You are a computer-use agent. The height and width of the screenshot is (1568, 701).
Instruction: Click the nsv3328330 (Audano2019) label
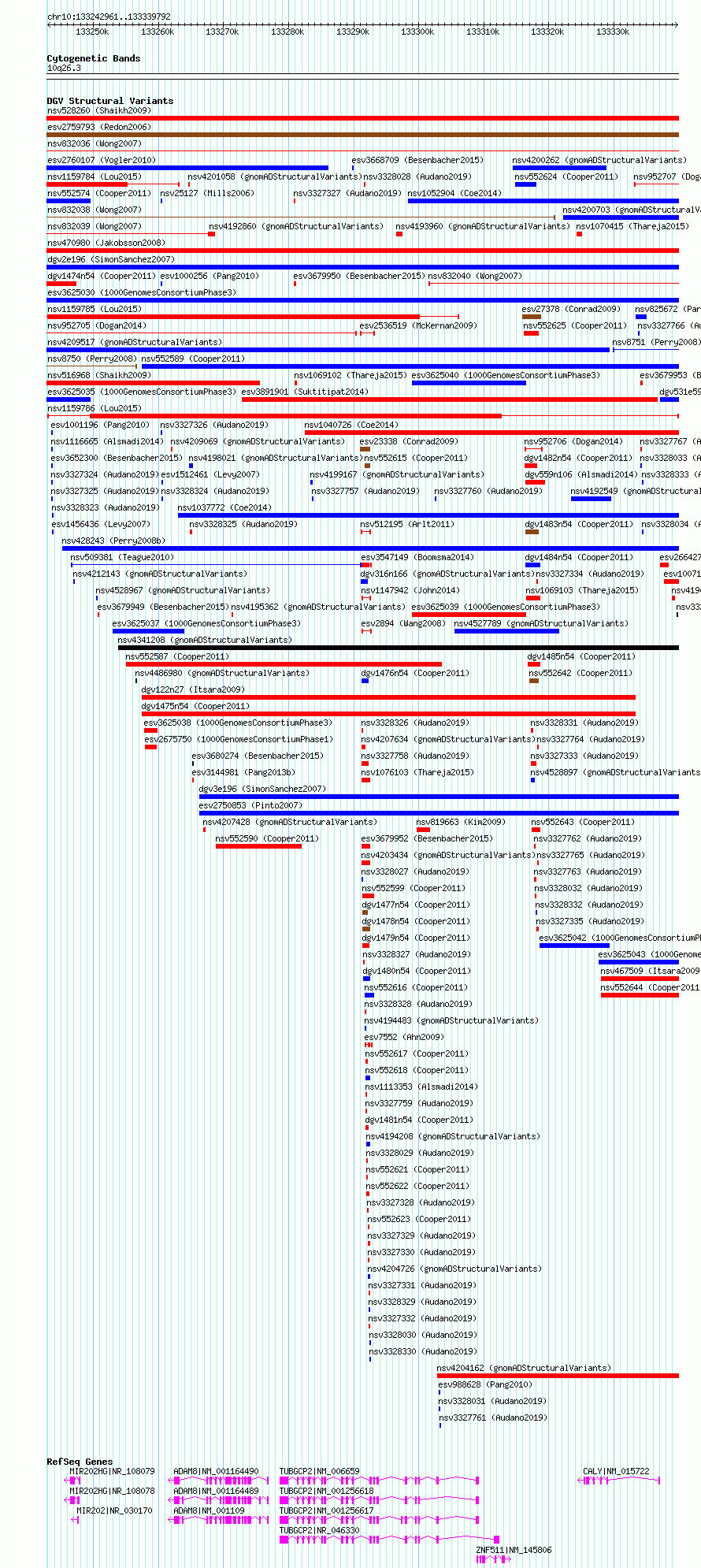[423, 1351]
